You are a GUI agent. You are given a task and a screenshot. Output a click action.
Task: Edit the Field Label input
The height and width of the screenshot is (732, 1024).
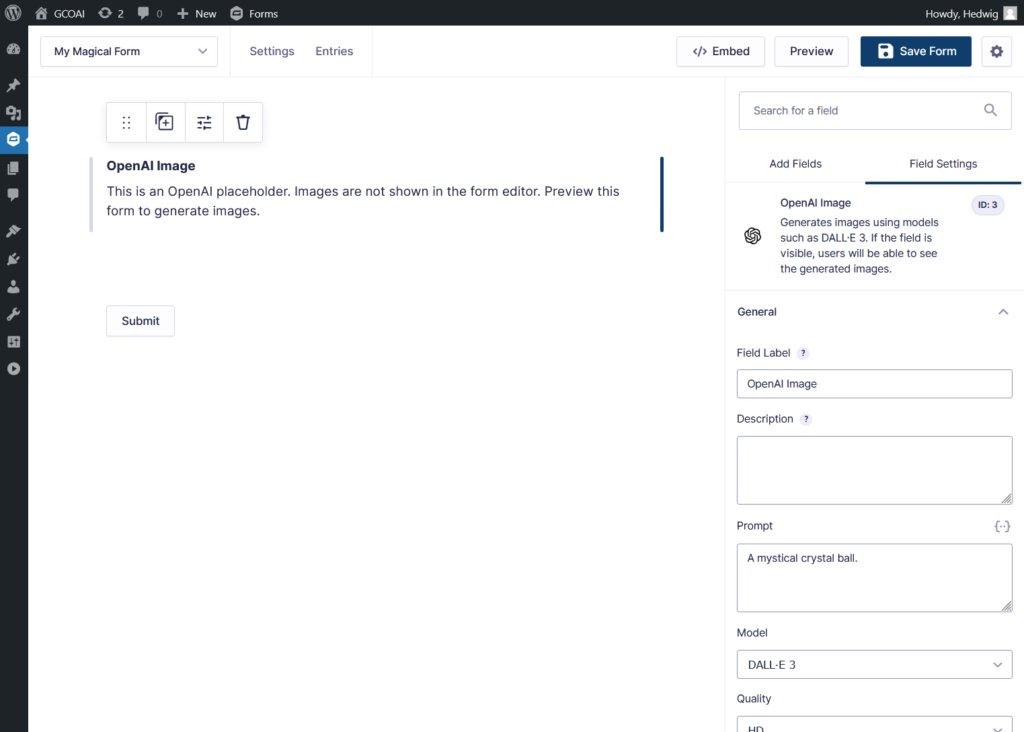tap(874, 384)
